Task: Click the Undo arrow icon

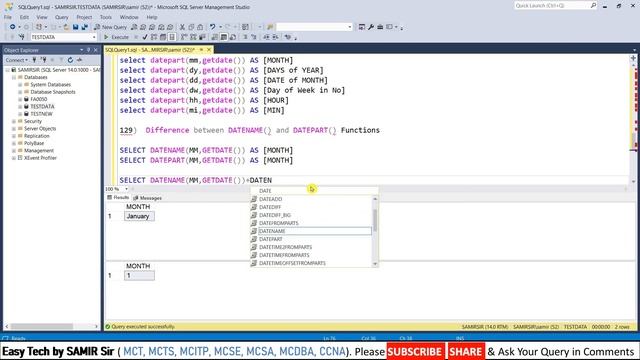Action: click(x=212, y=27)
